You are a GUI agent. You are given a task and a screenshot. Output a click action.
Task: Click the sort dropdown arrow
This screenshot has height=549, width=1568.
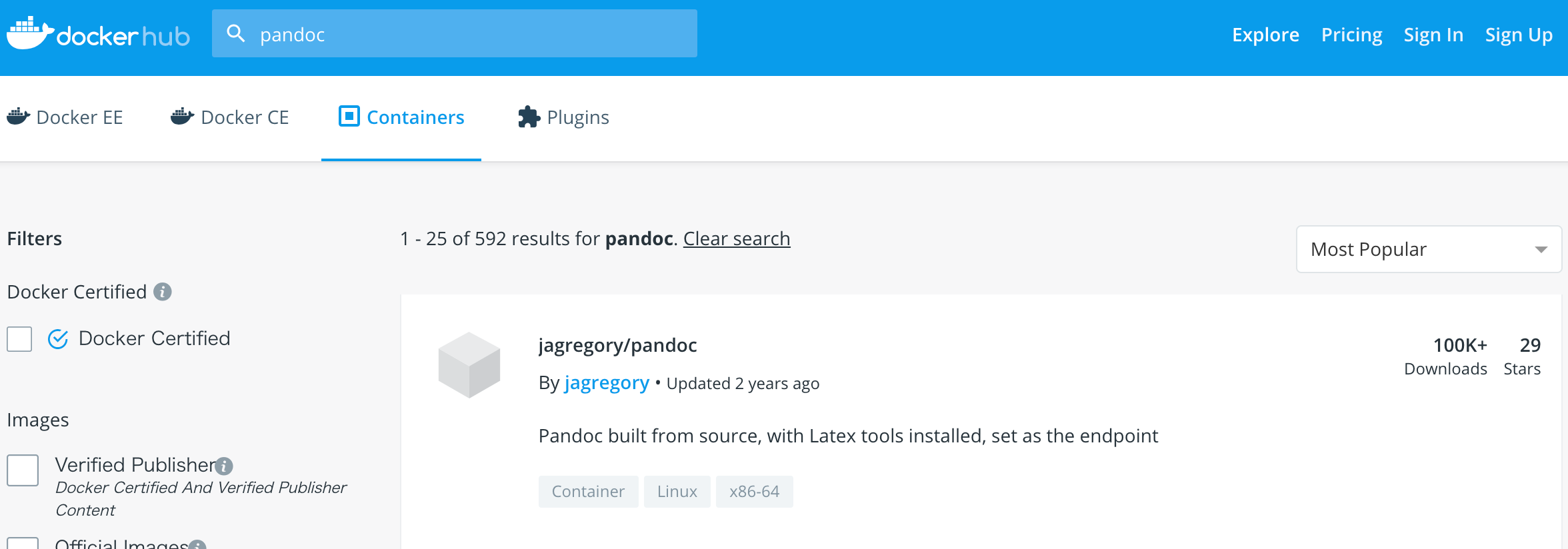point(1541,250)
